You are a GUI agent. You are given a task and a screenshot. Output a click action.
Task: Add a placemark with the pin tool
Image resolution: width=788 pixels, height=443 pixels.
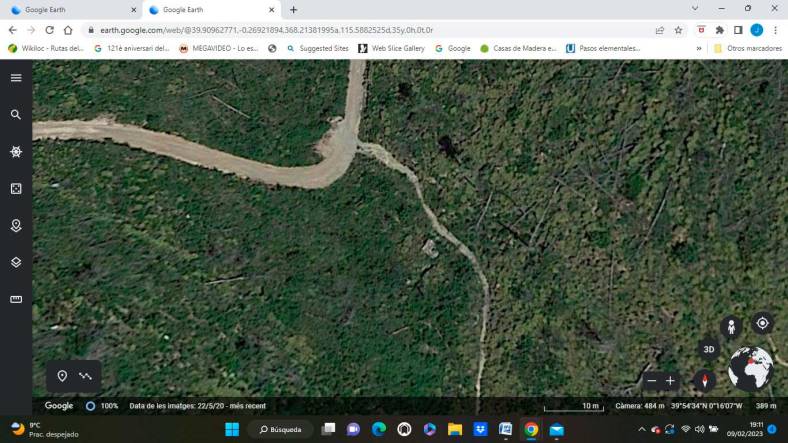[x=62, y=376]
